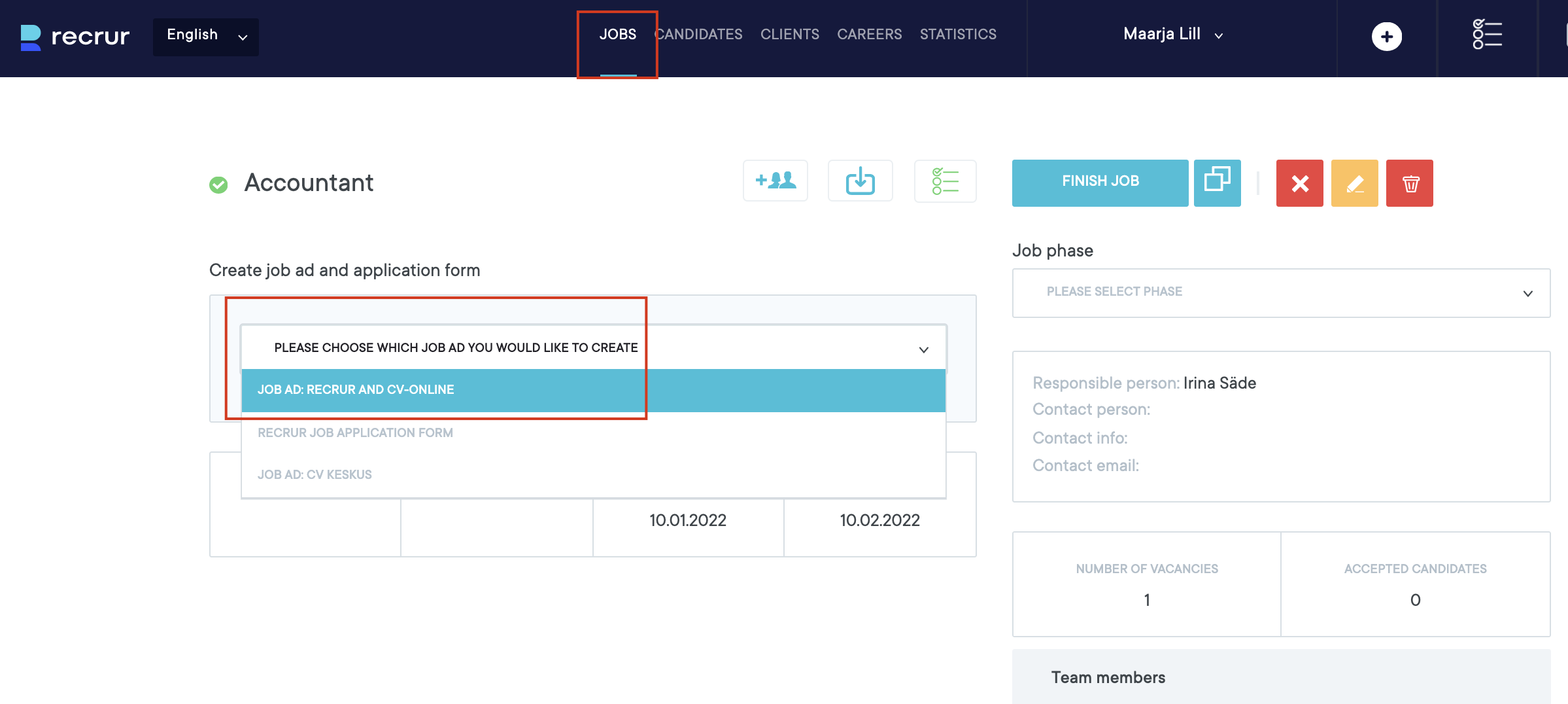The width and height of the screenshot is (1568, 704).
Task: Choose Recrur Job Application Form option
Action: tap(355, 433)
